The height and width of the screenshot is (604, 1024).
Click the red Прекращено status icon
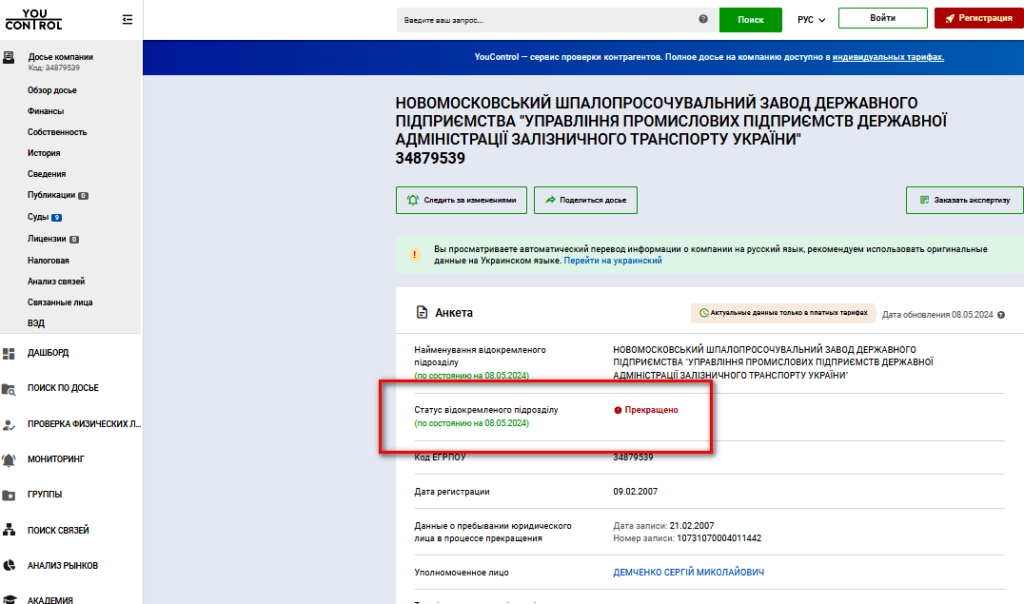(618, 410)
